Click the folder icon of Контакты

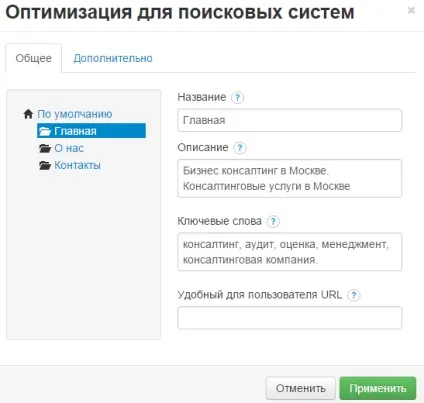(x=45, y=165)
